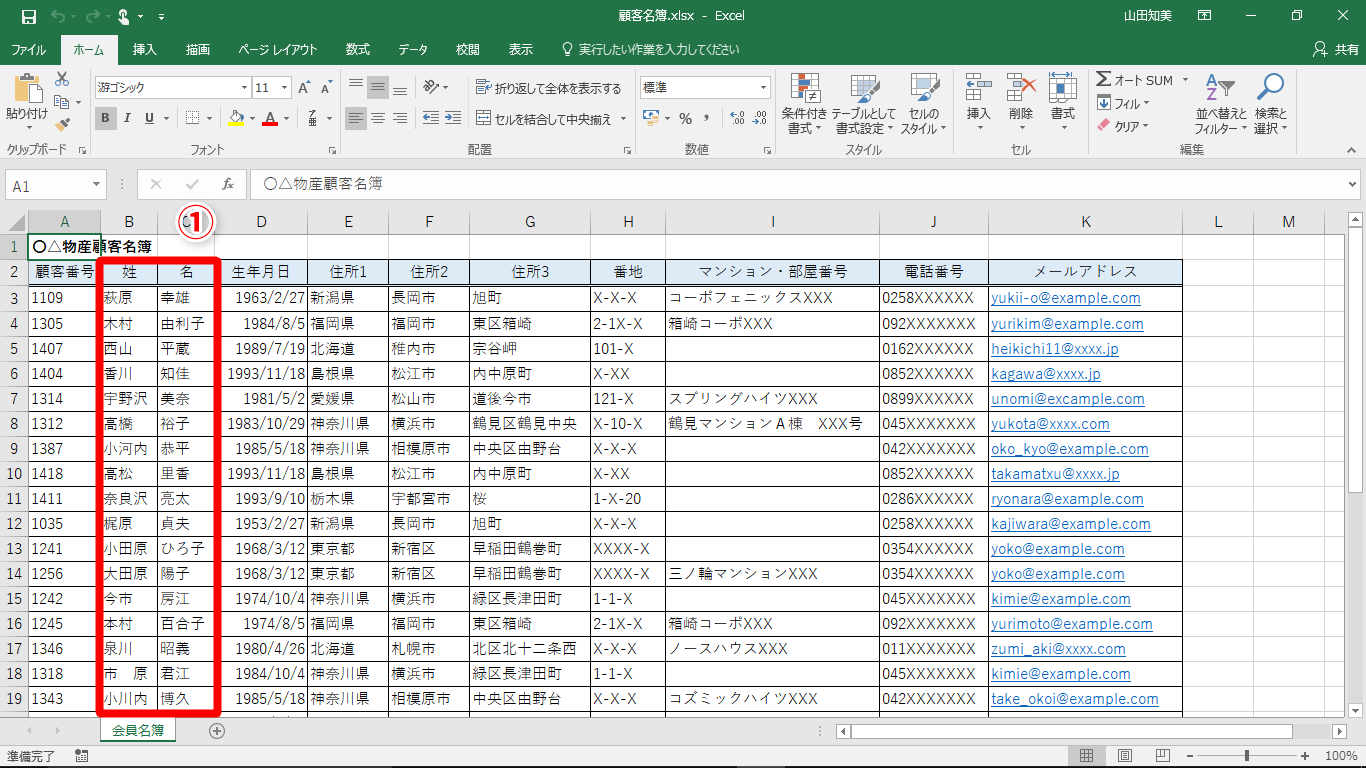
Task: Toggle Wrap Text (折り返して全体を表示する)
Action: point(548,88)
